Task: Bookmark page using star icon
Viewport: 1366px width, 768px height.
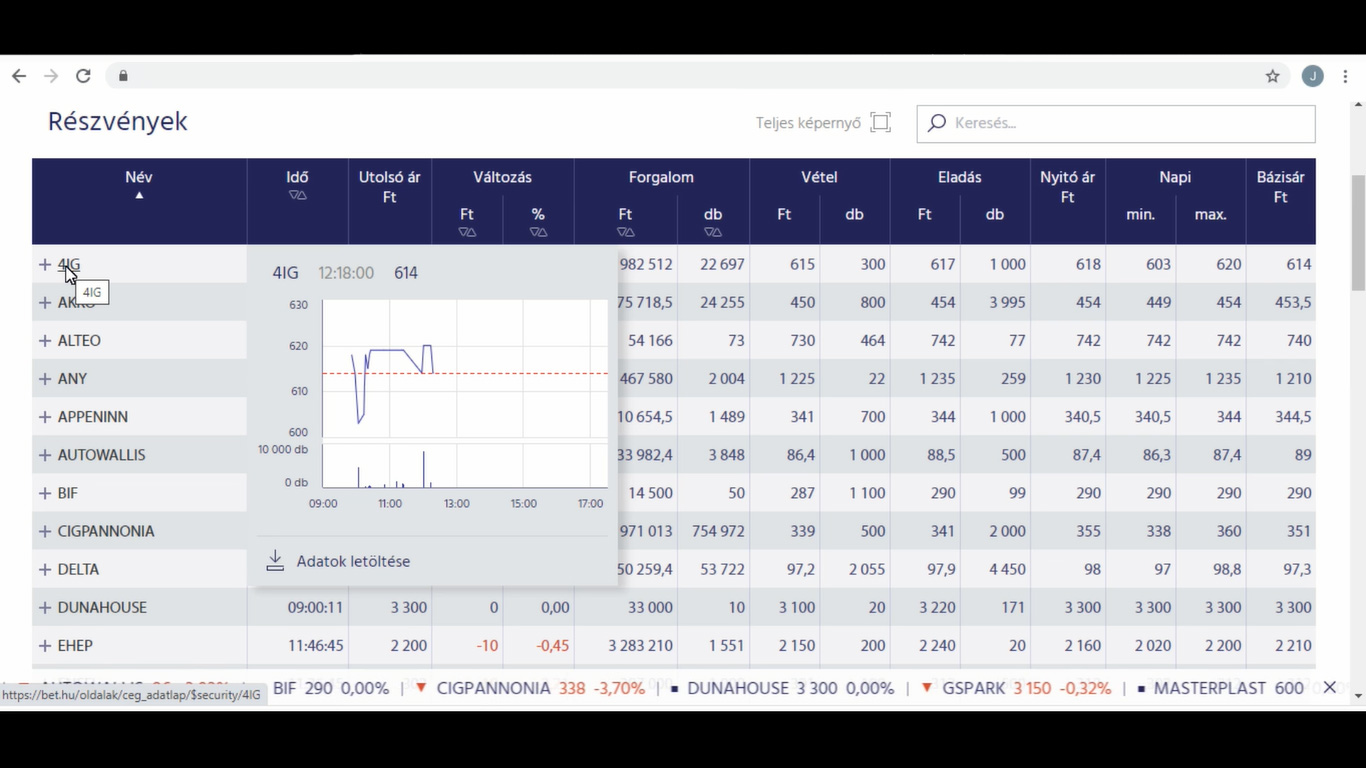Action: point(1272,76)
